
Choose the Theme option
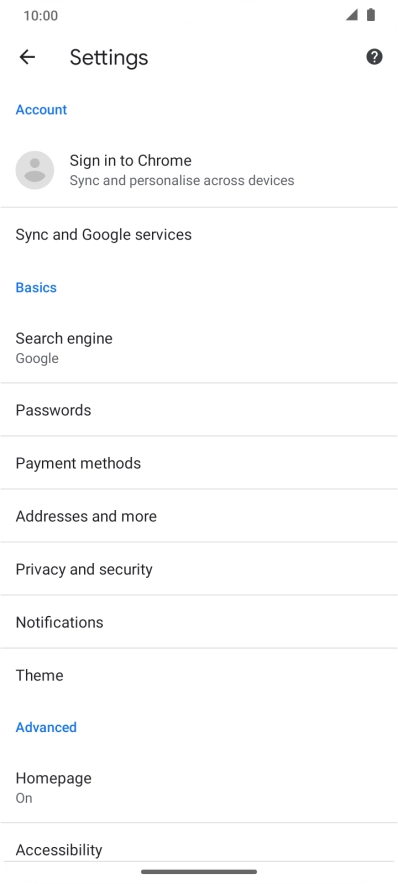199,675
